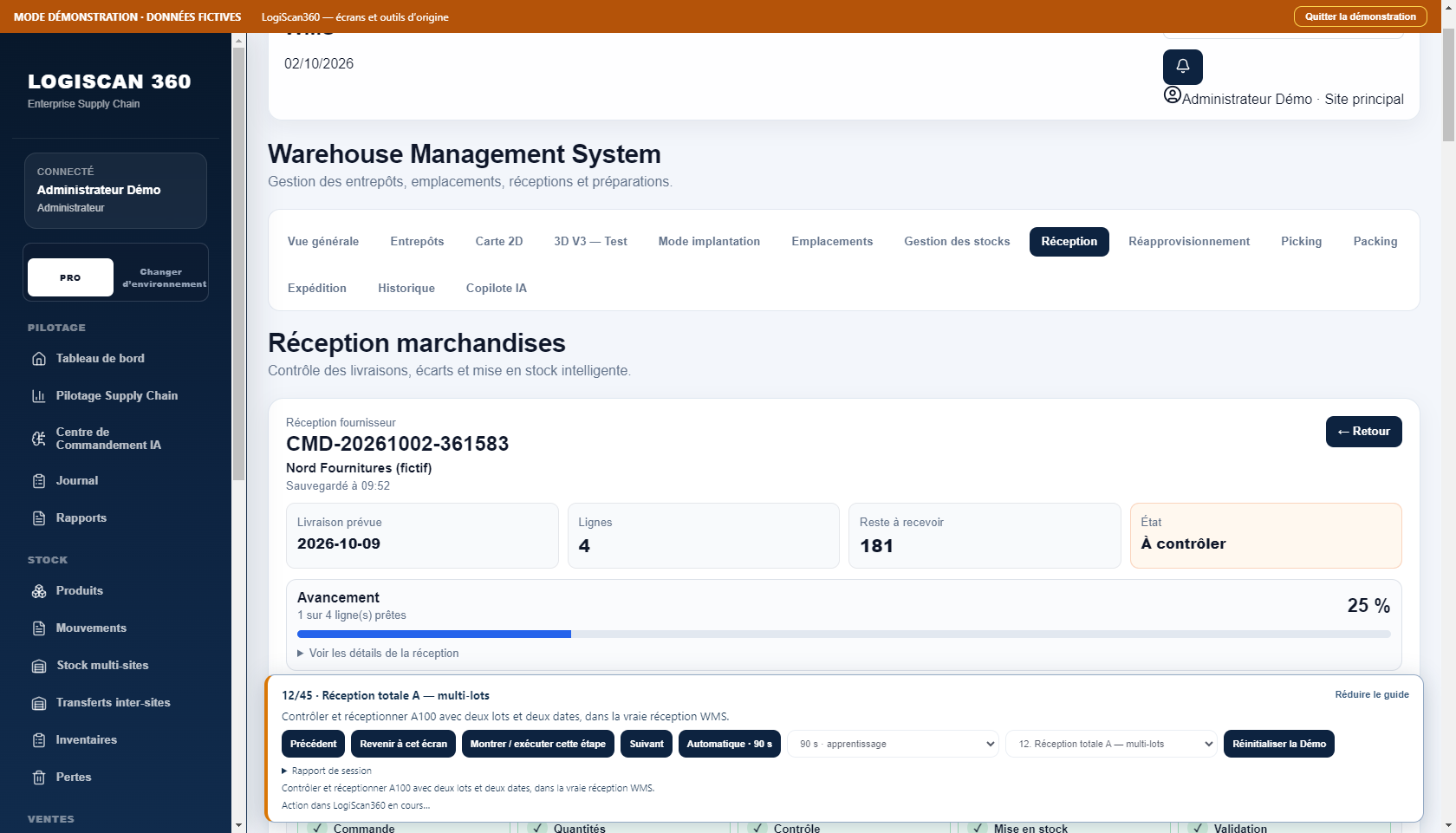Click the Inventaires clipboard icon

(39, 740)
